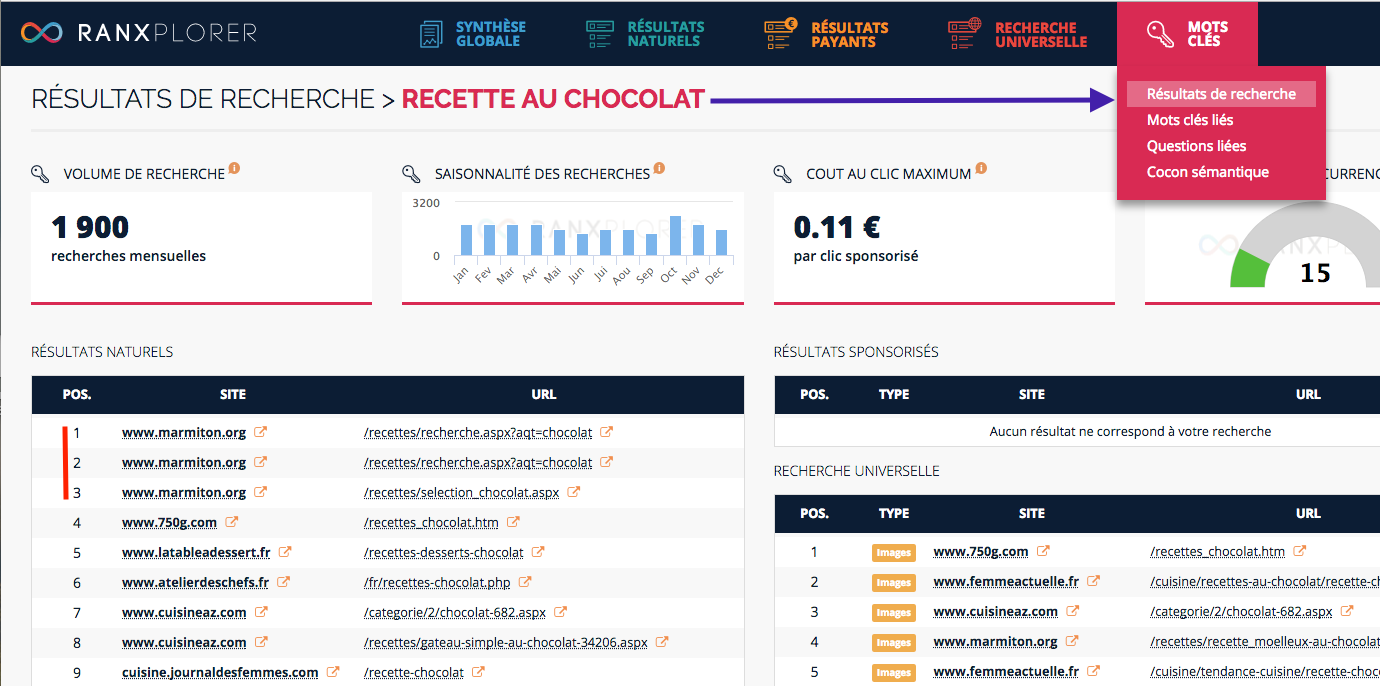The image size is (1380, 686).
Task: Open /fr/recettes-chocolat.php URL link
Action: (438, 583)
